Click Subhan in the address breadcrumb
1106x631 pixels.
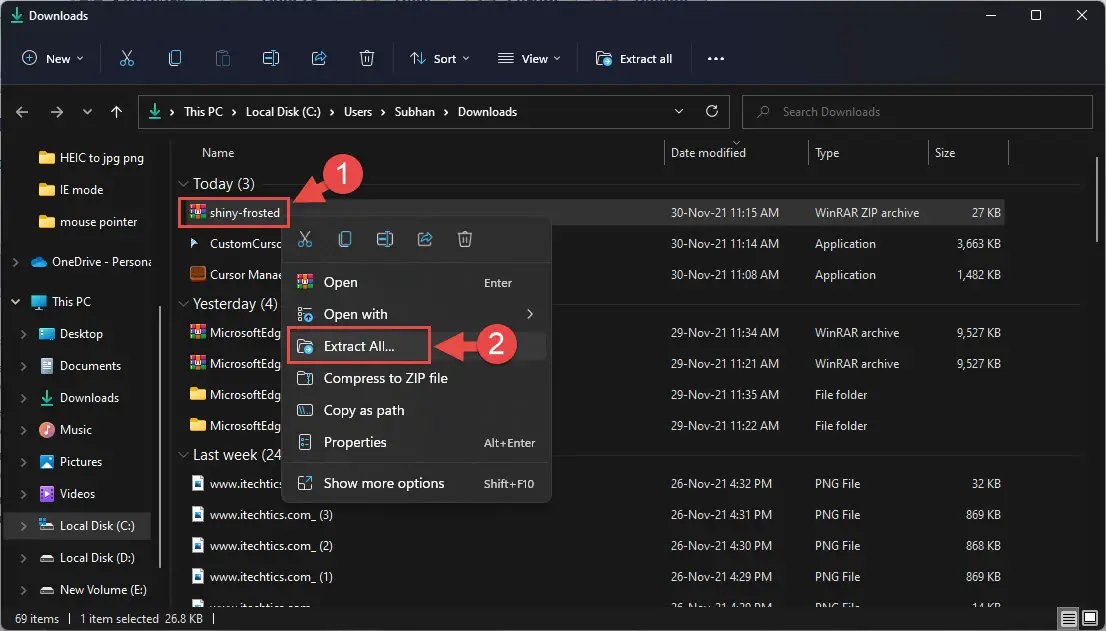[x=415, y=111]
